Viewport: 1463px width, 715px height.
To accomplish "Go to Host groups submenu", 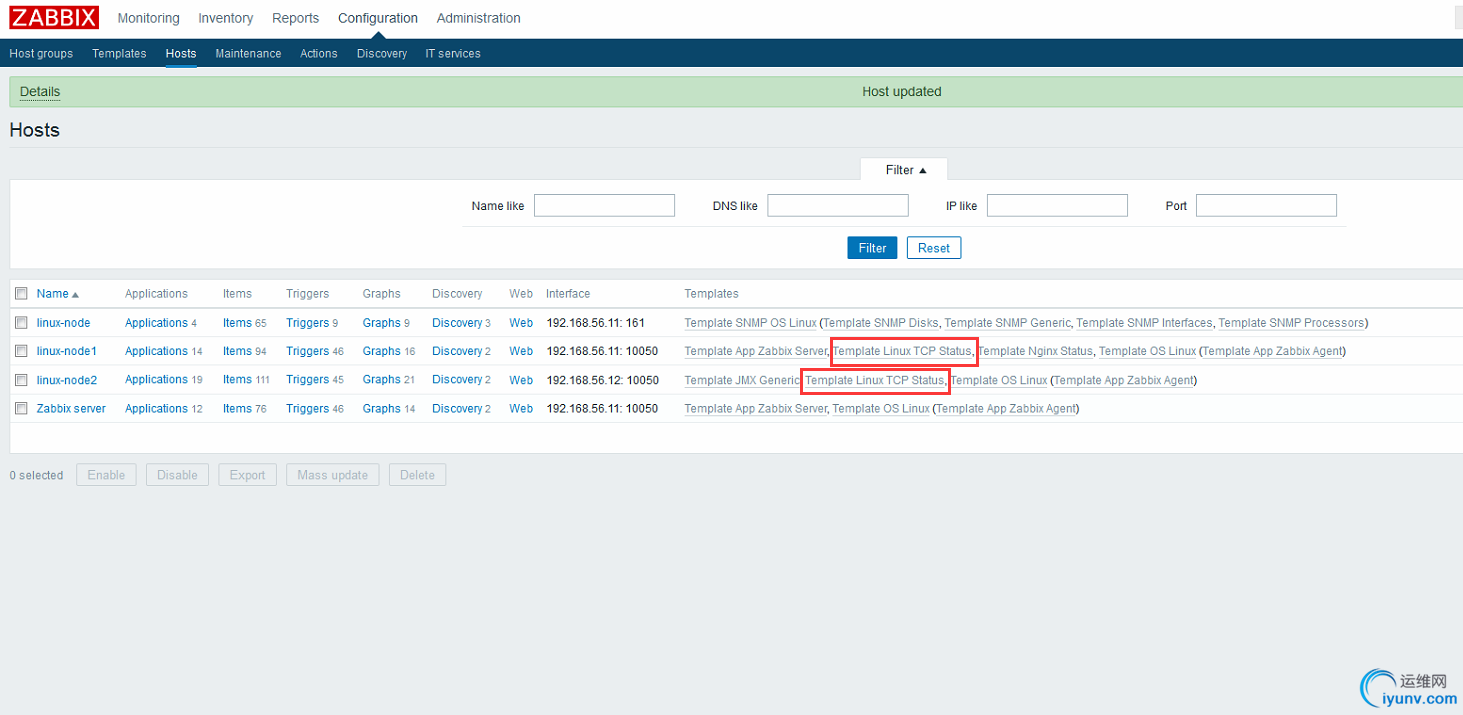I will click(x=41, y=54).
